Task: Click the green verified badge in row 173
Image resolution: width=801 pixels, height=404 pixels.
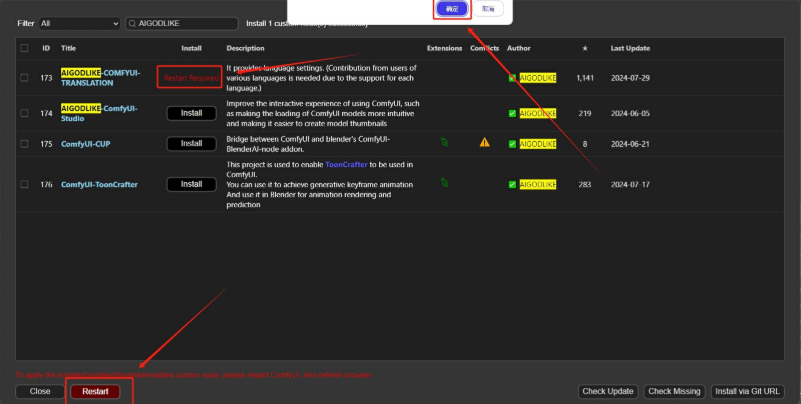Action: tap(513, 78)
